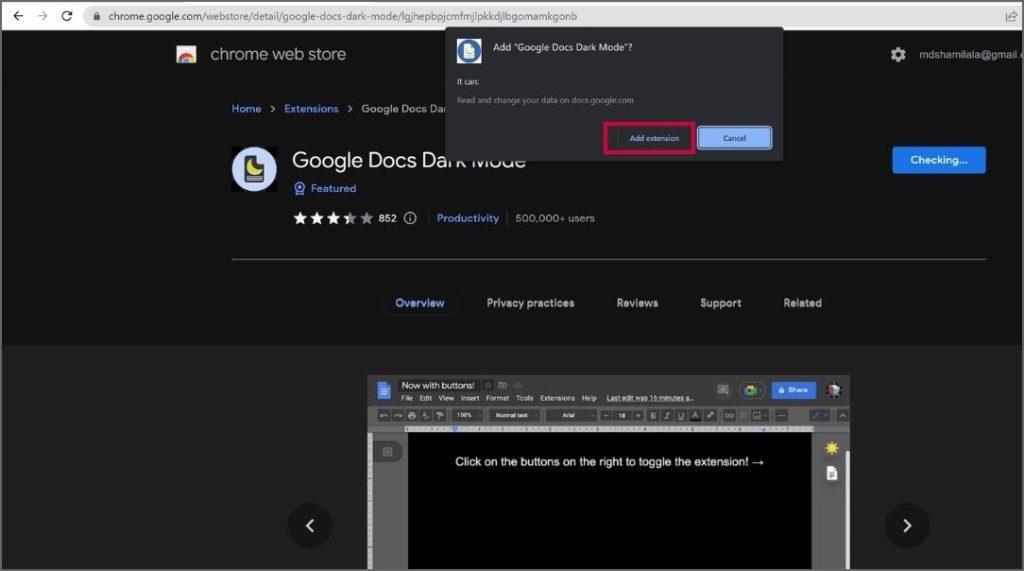The width and height of the screenshot is (1024, 571).
Task: Click the Extensions menu in the preview
Action: [557, 398]
